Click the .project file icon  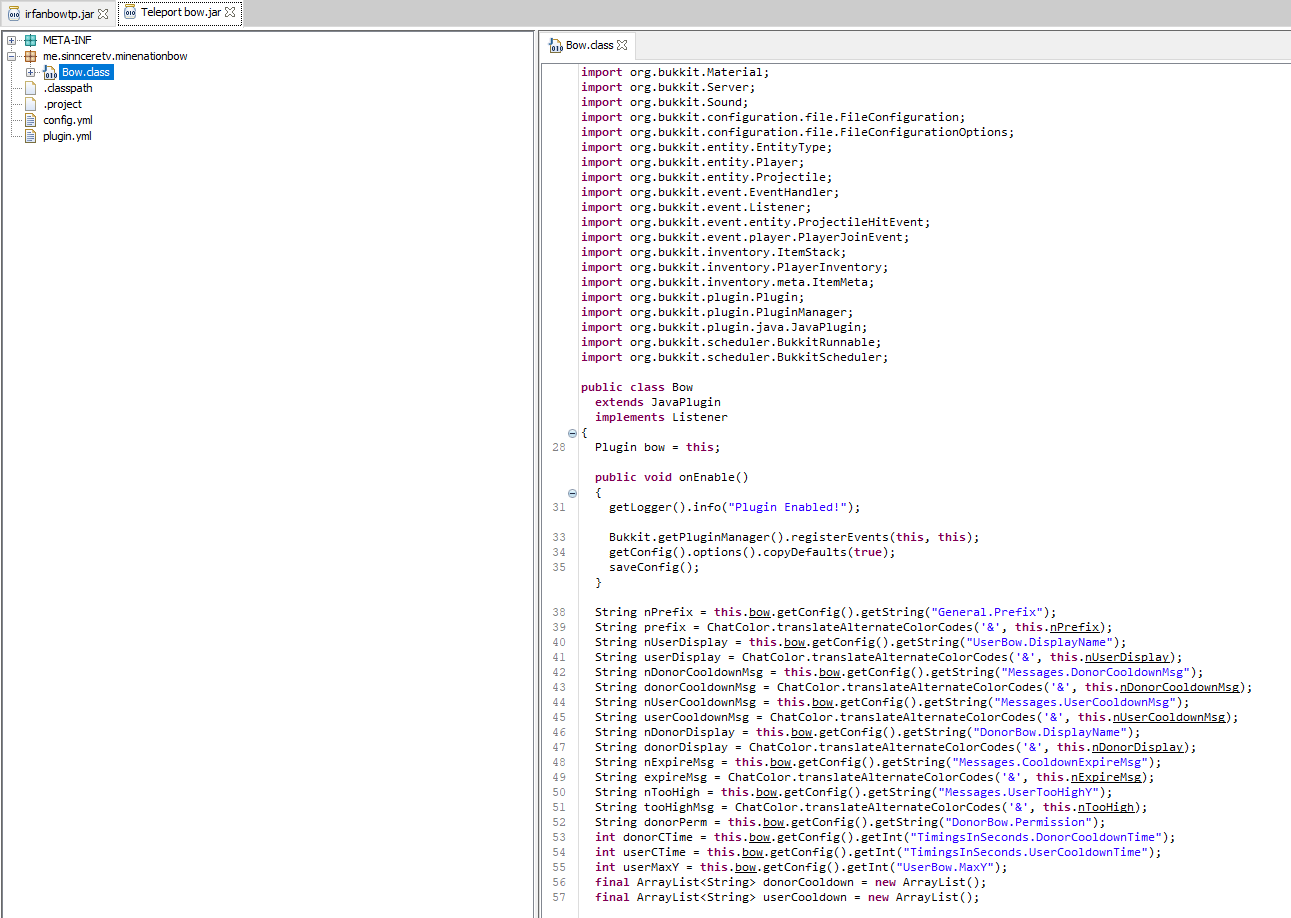click(x=30, y=104)
